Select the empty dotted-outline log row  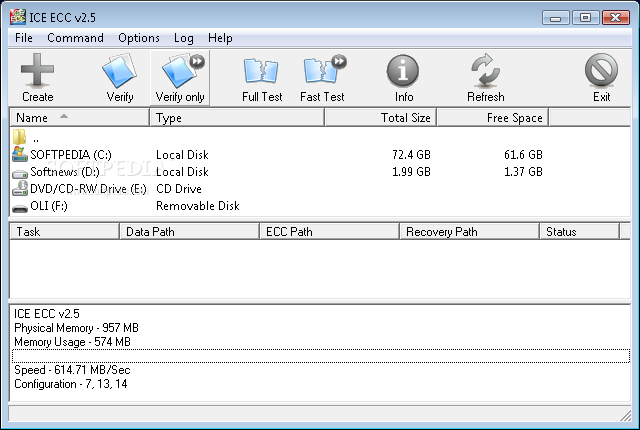[x=321, y=356]
